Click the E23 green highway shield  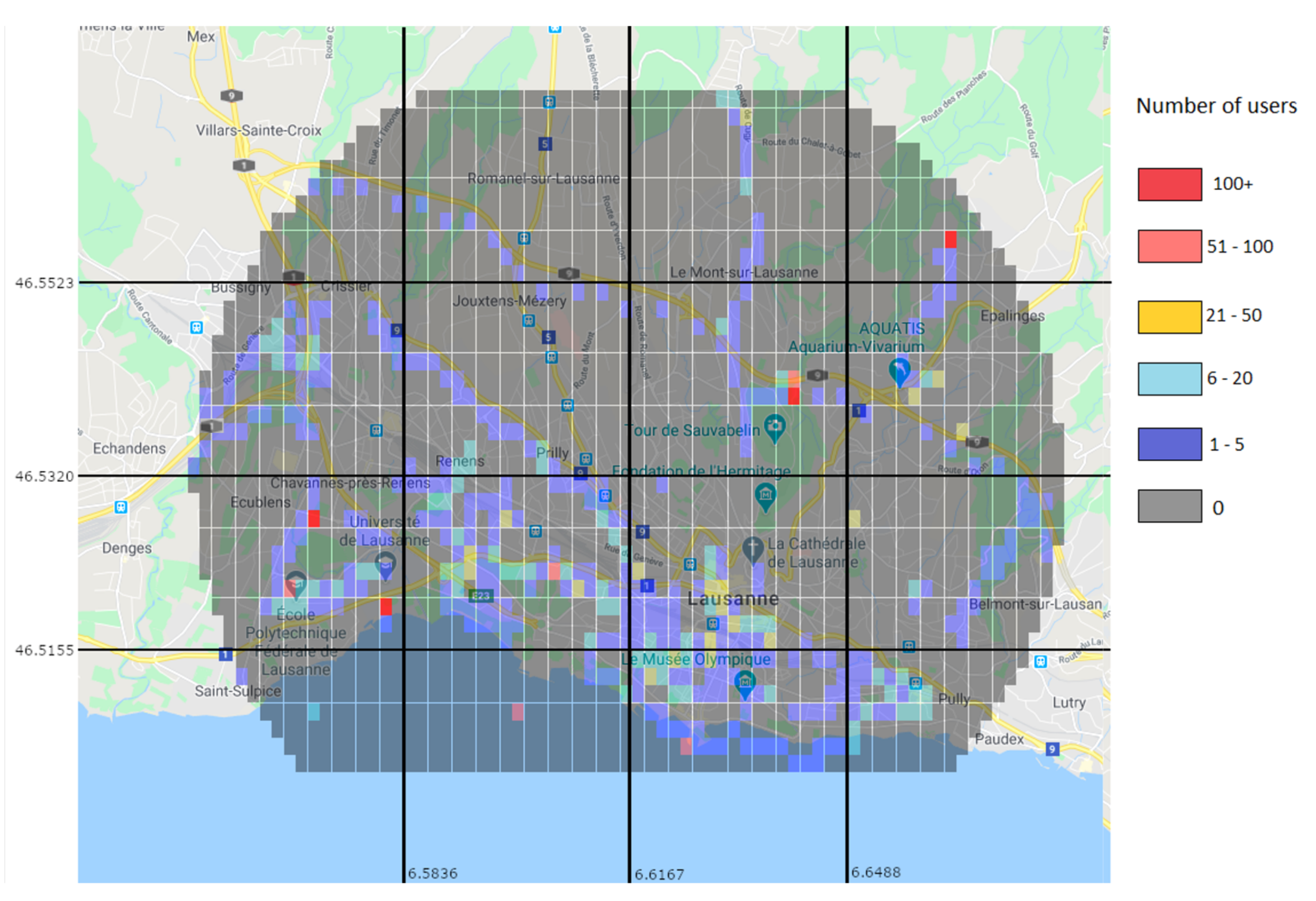coord(481,596)
